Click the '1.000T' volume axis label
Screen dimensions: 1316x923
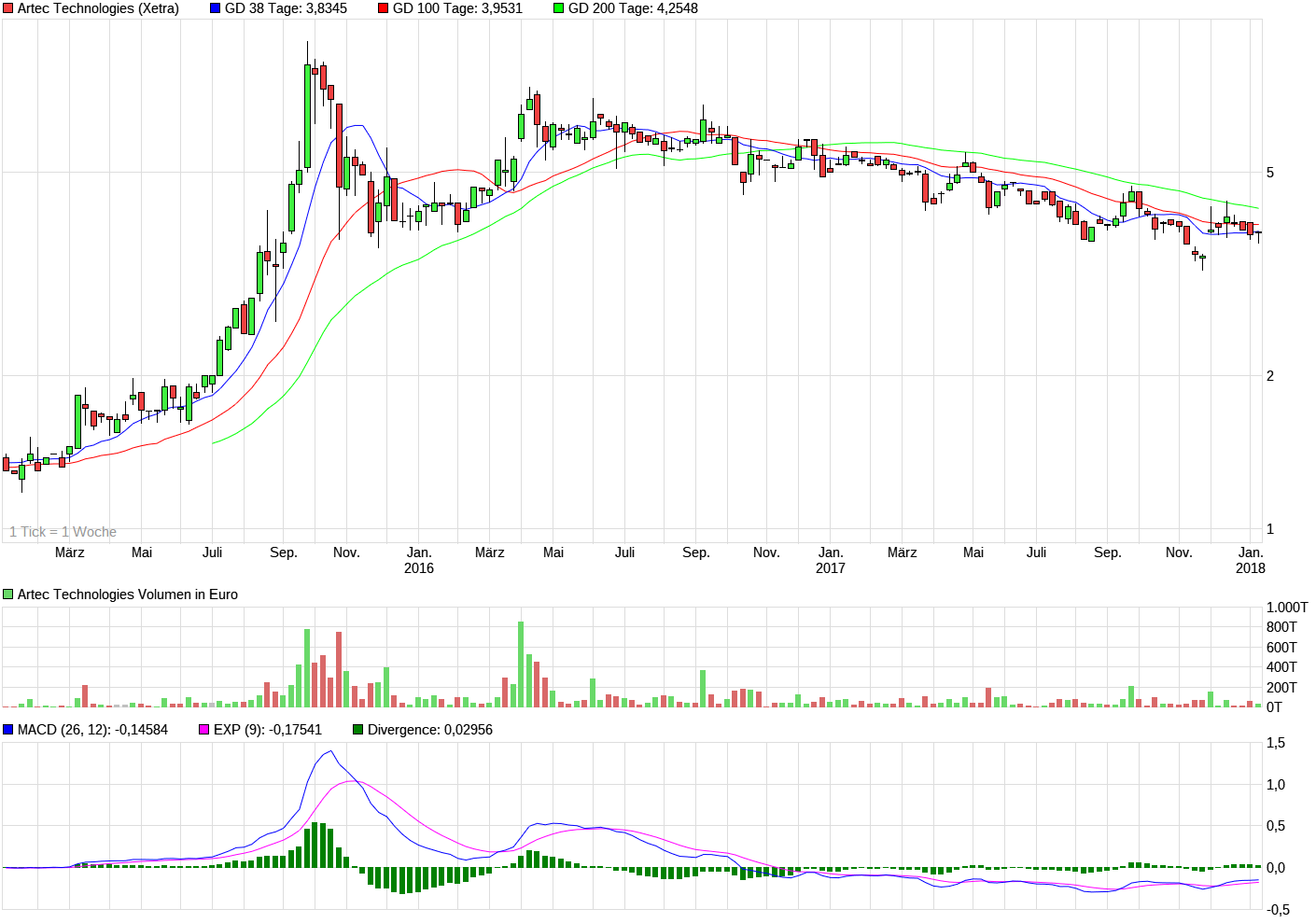click(1286, 608)
